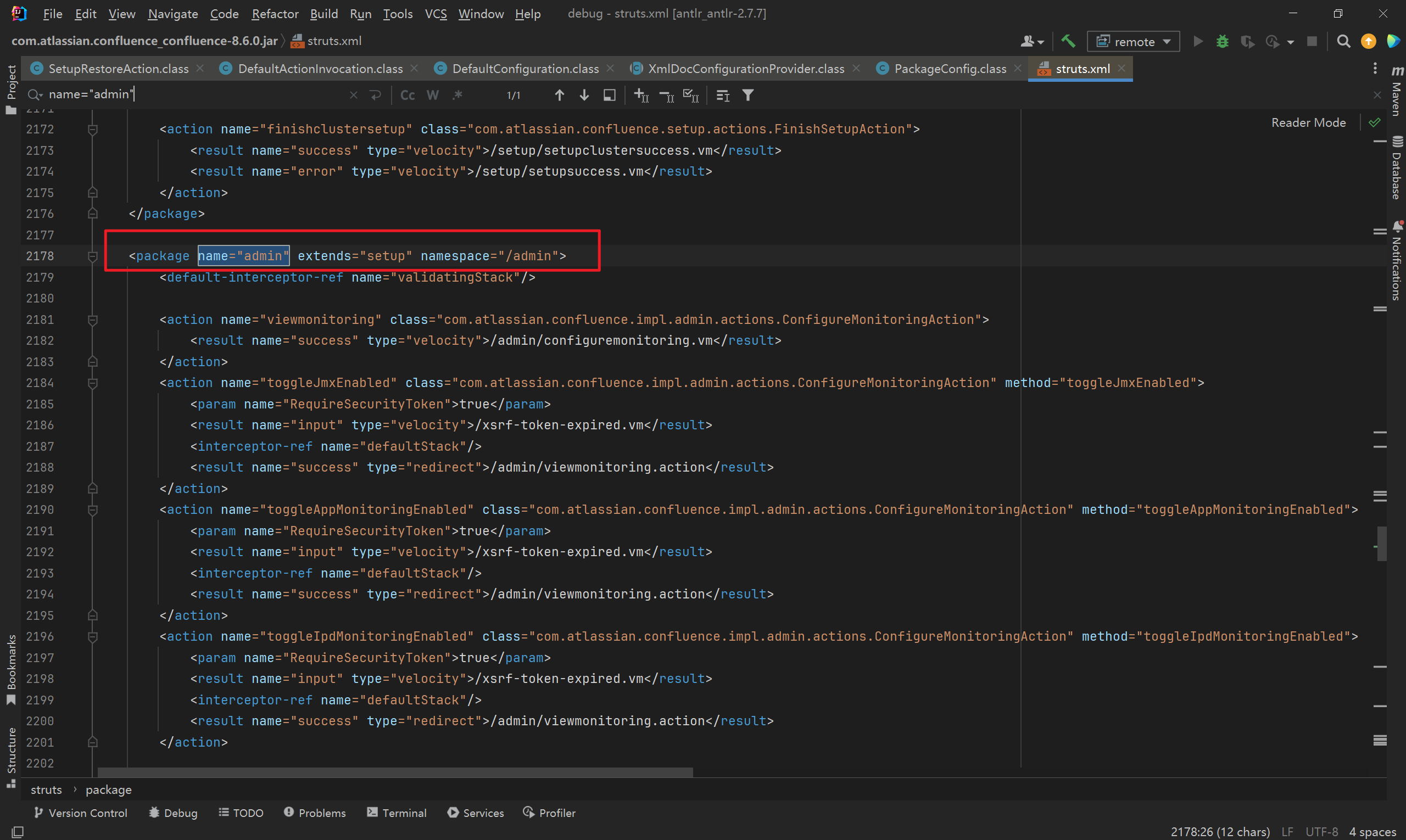This screenshot has height=840, width=1406.
Task: Collapse finishclustersetup action fold at line 2172
Action: (93, 130)
